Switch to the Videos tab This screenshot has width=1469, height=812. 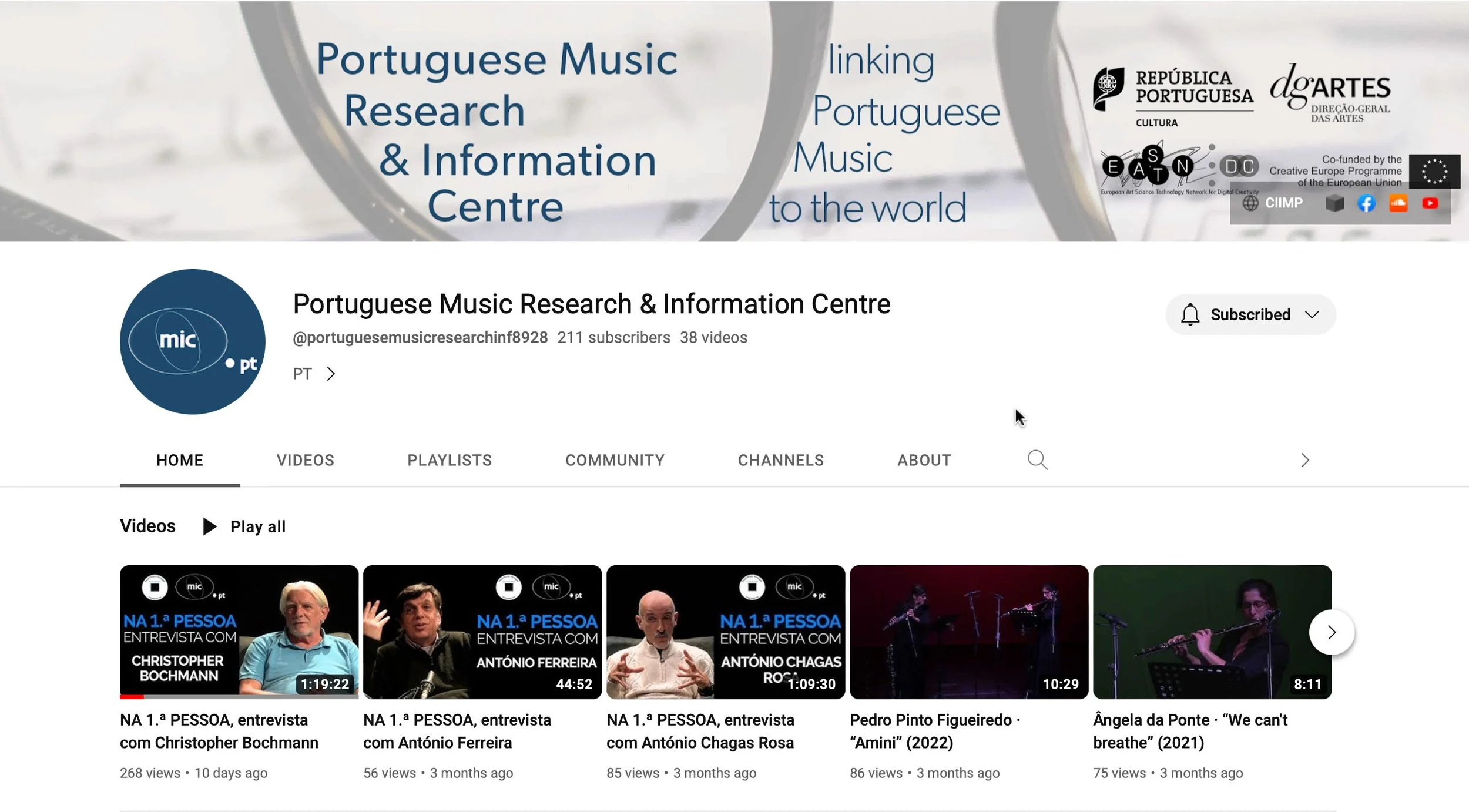click(x=305, y=460)
